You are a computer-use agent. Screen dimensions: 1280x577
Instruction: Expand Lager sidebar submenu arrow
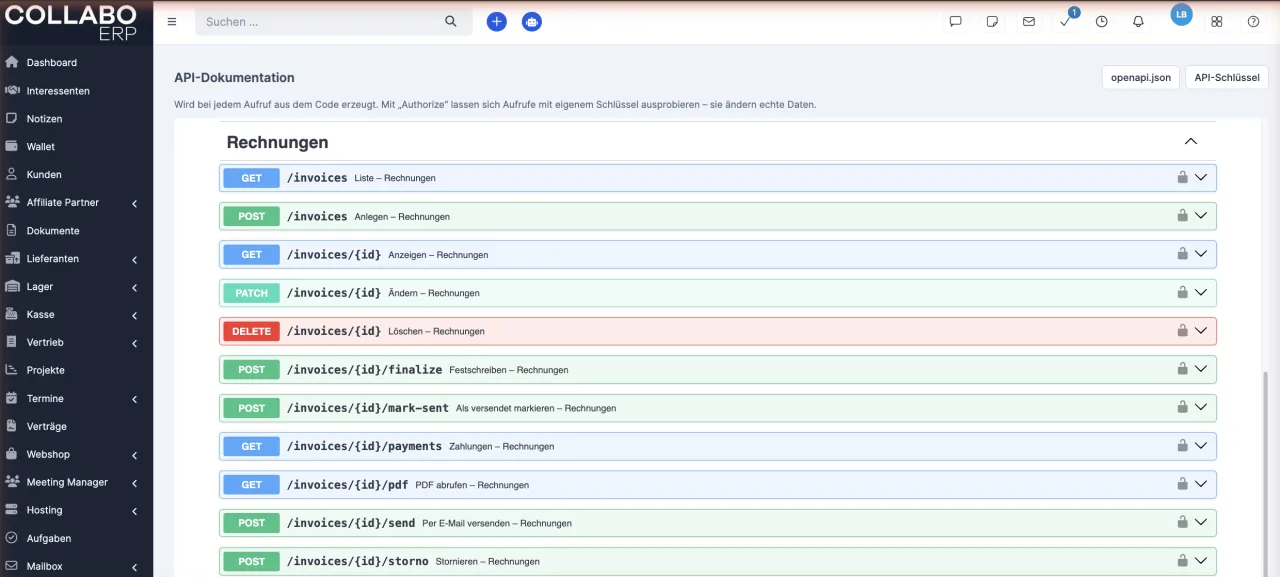[x=134, y=287]
